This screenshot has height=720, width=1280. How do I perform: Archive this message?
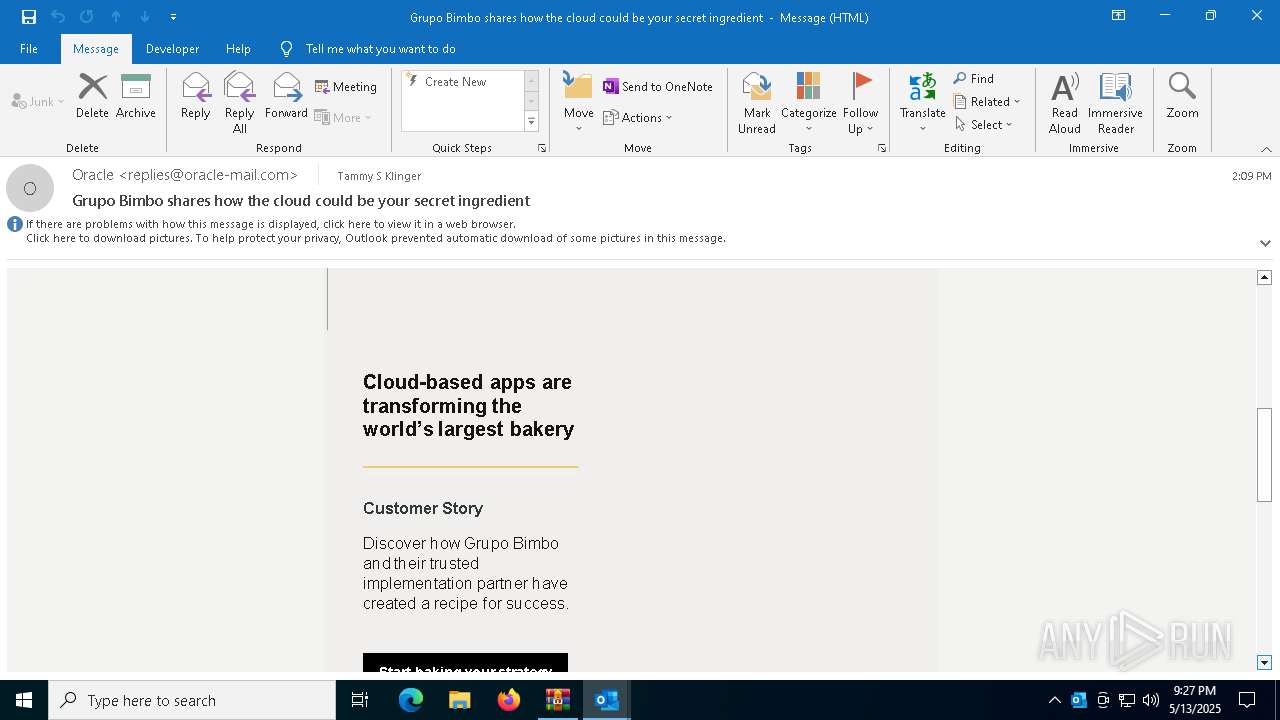click(x=136, y=97)
